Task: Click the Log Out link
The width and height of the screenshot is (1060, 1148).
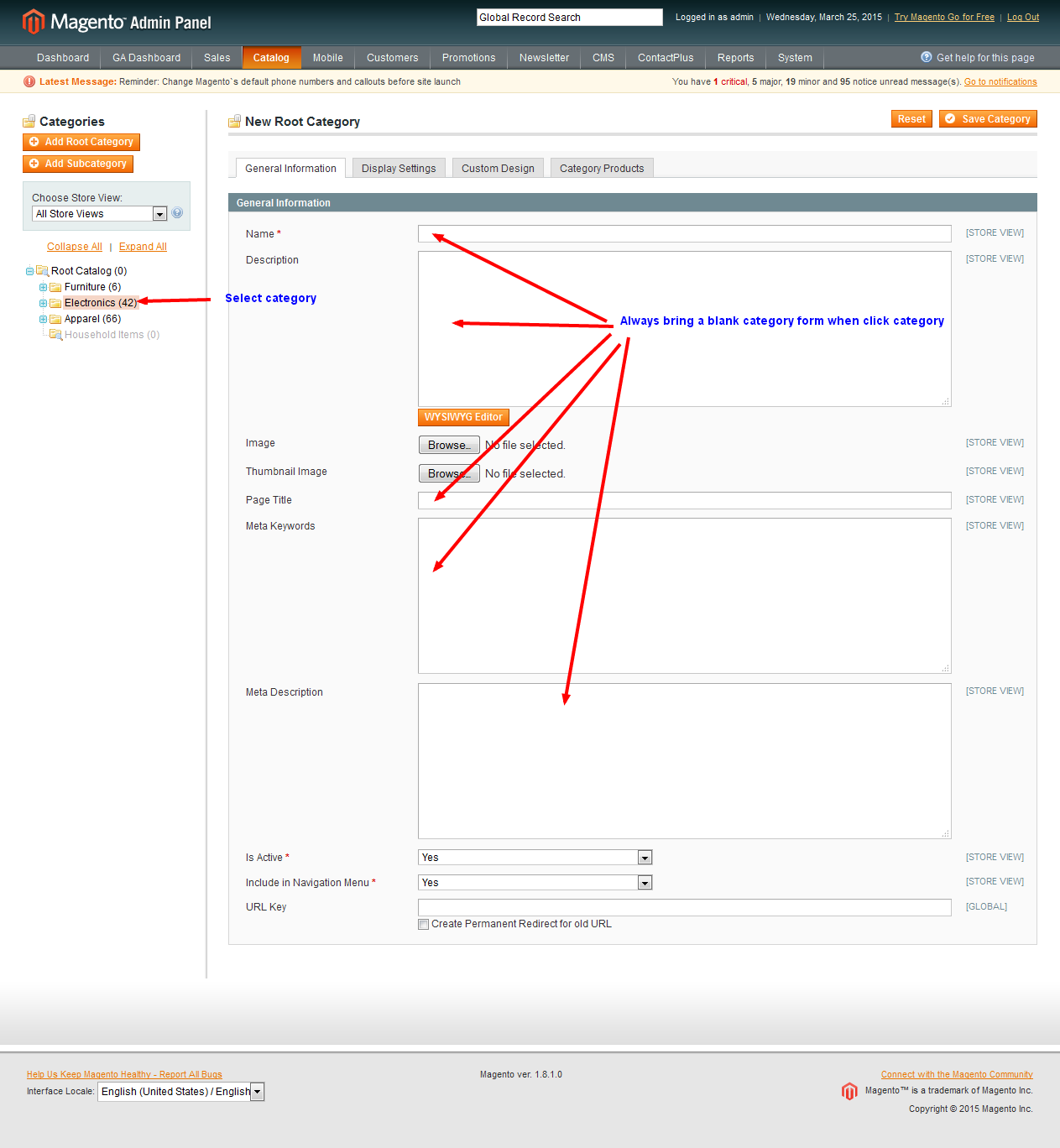Action: click(x=1023, y=17)
